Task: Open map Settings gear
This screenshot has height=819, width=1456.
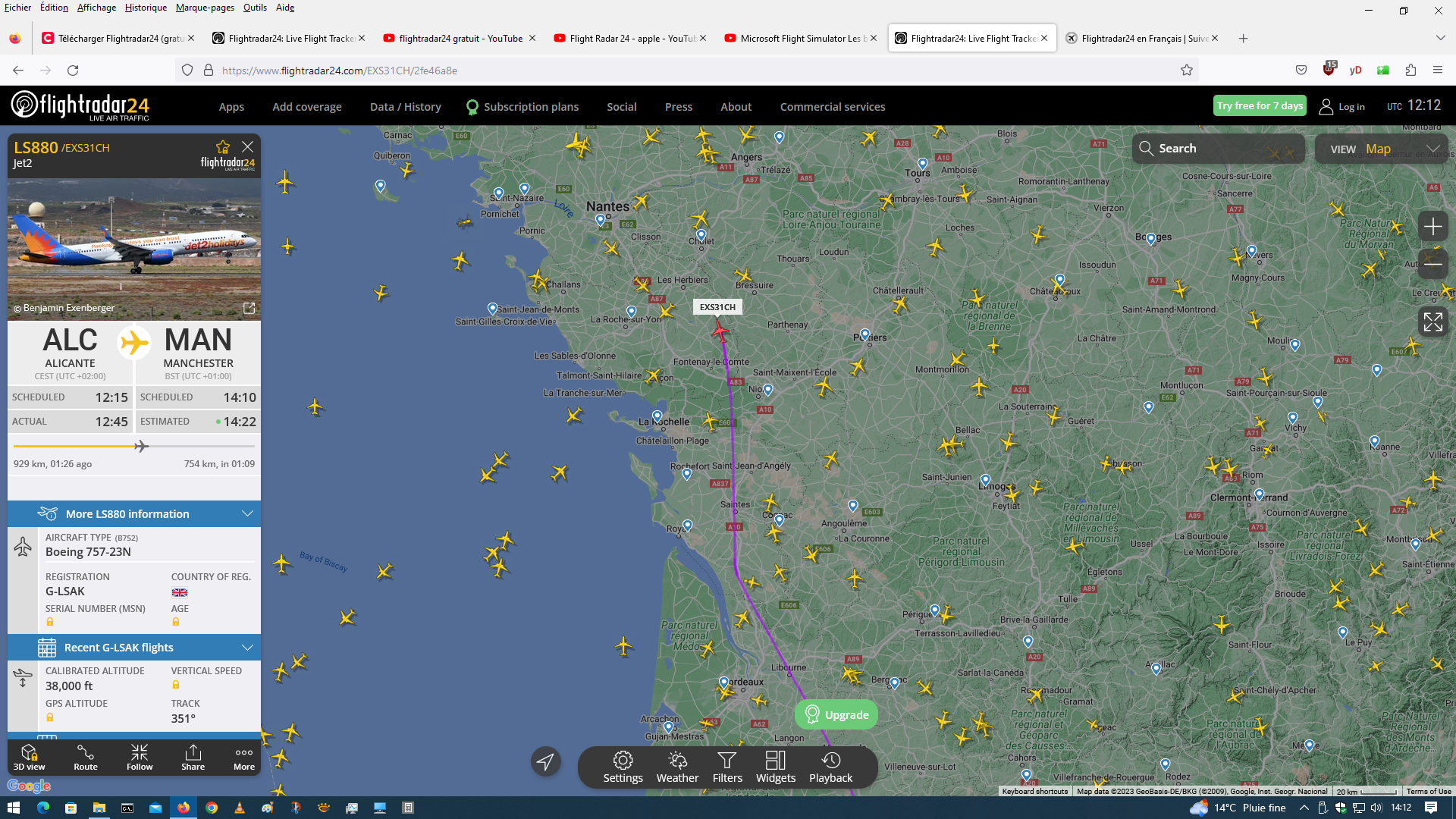Action: (623, 767)
